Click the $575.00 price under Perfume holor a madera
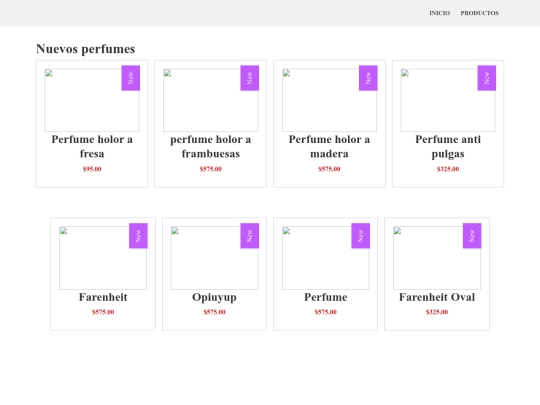 click(329, 169)
